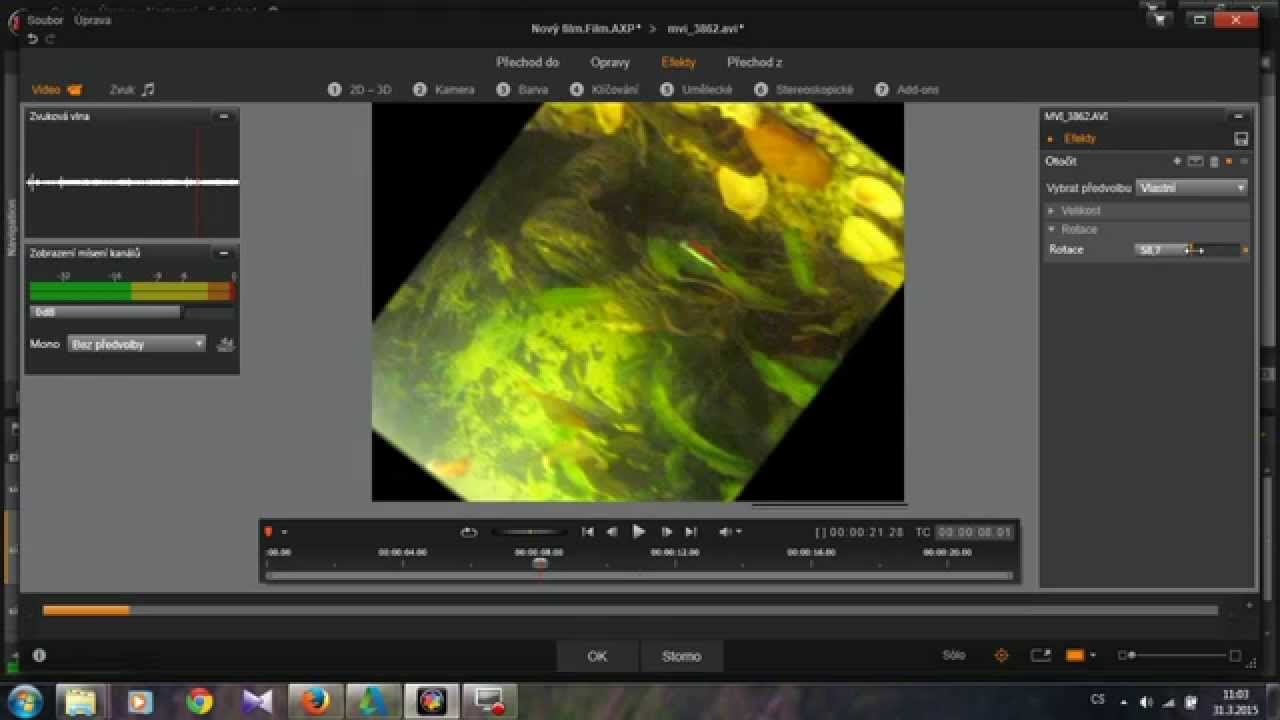
Task: Jump to clip end
Action: 691,532
